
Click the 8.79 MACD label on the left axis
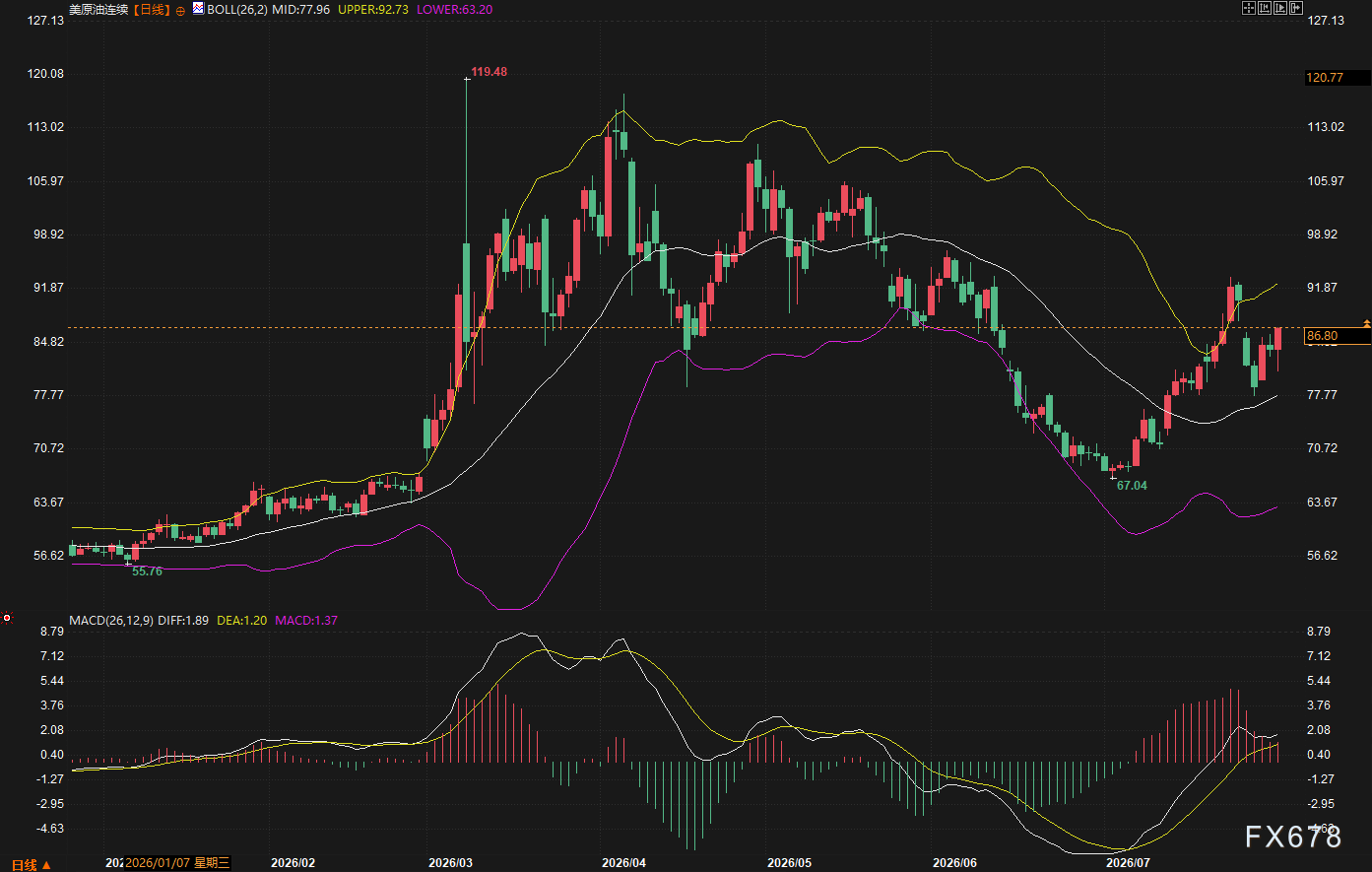pos(51,631)
